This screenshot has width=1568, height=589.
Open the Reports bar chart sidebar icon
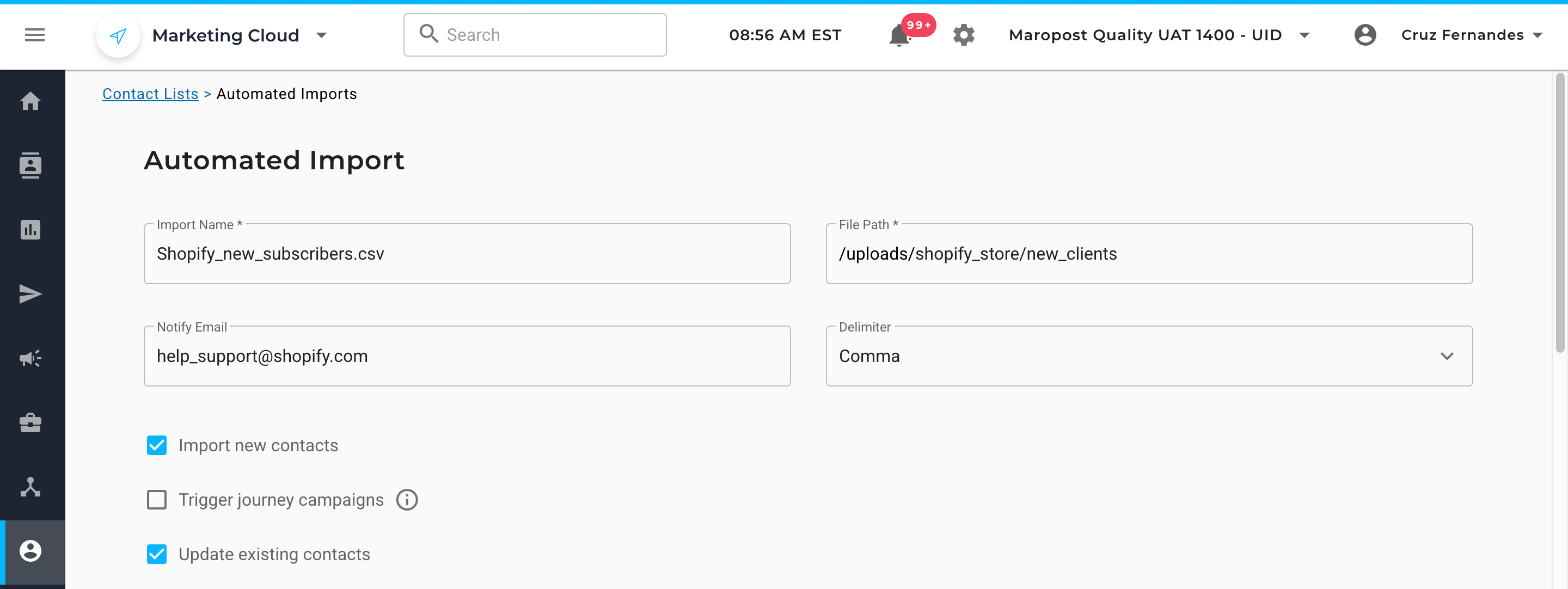tap(30, 230)
